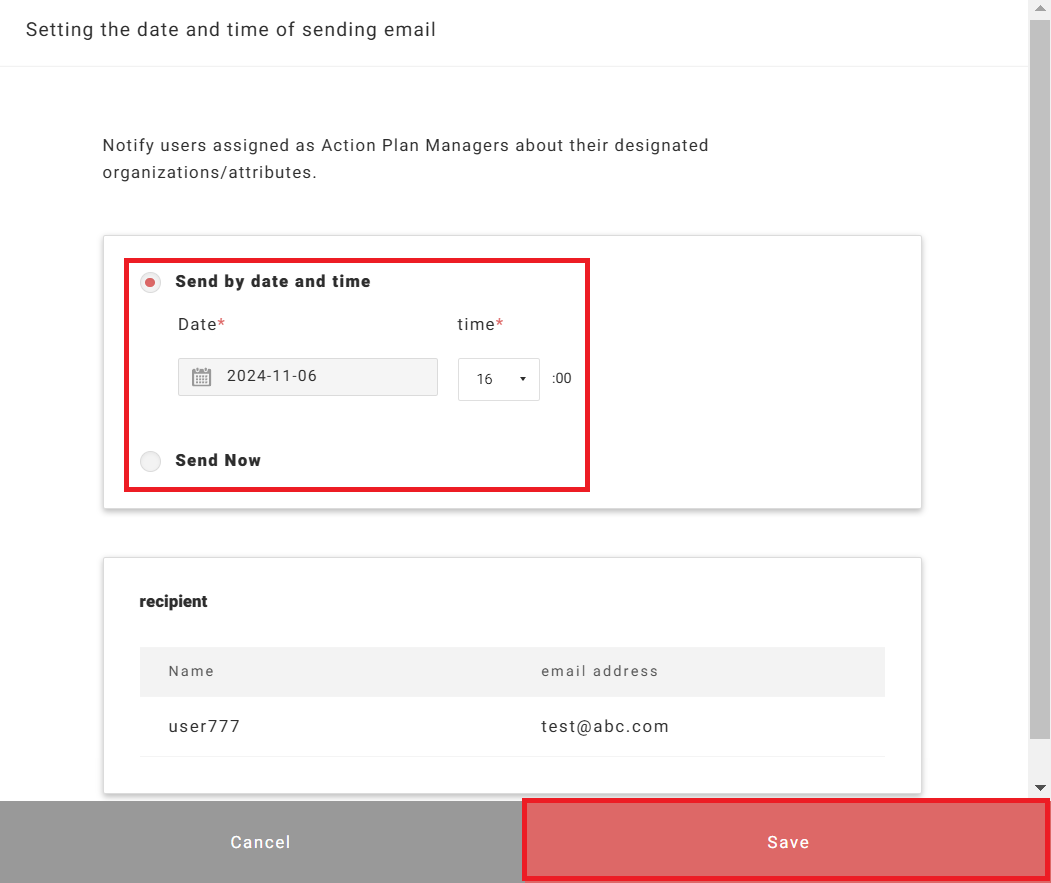Click the 'recipient' section heading
This screenshot has height=883, width=1051.
point(174,602)
